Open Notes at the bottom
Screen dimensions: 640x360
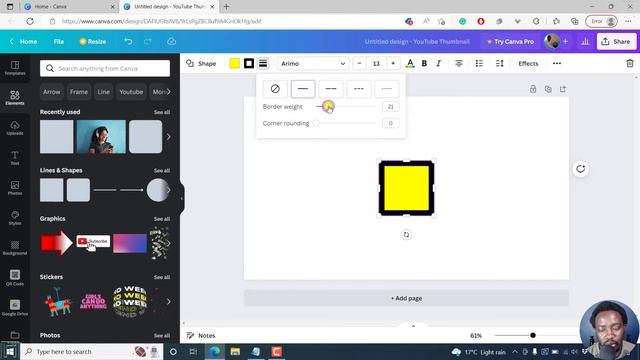click(x=201, y=335)
